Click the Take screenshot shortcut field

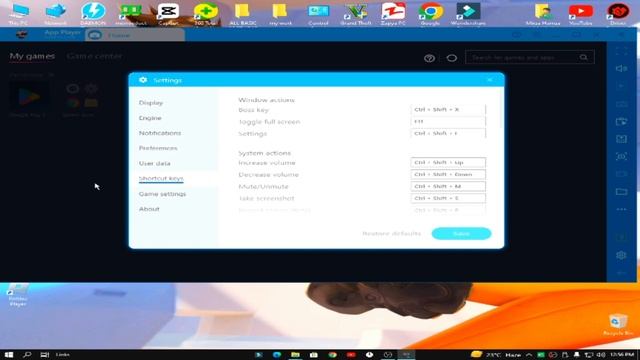[448, 198]
